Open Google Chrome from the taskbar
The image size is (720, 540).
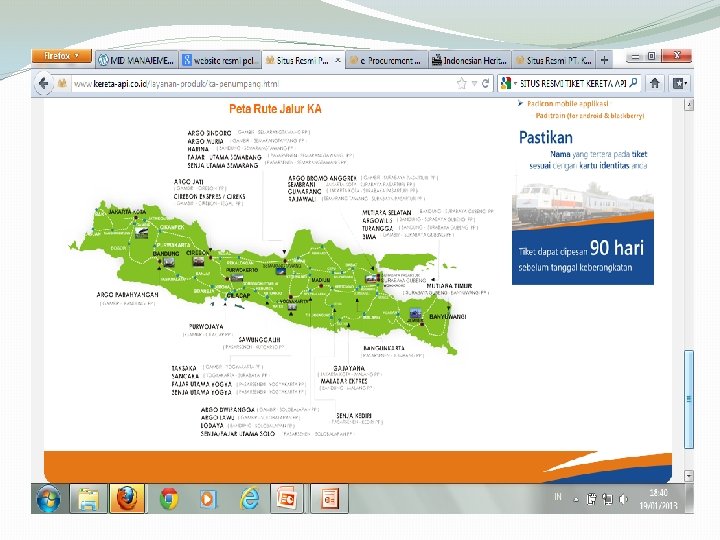tap(169, 499)
